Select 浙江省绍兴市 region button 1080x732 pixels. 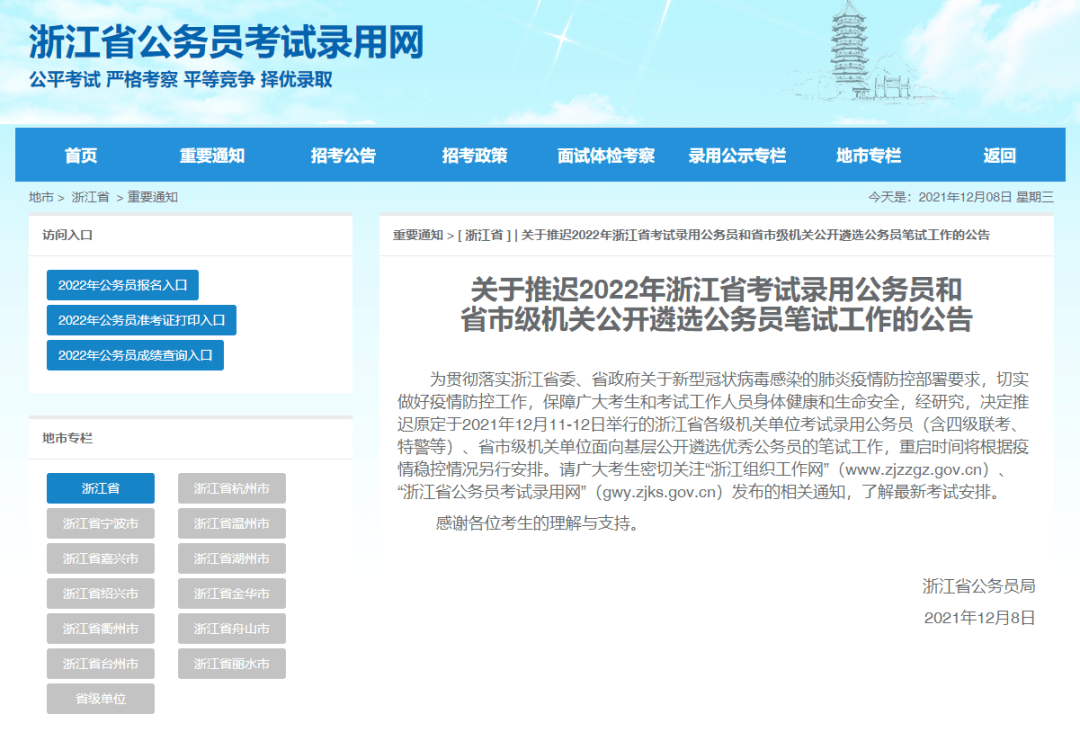101,594
